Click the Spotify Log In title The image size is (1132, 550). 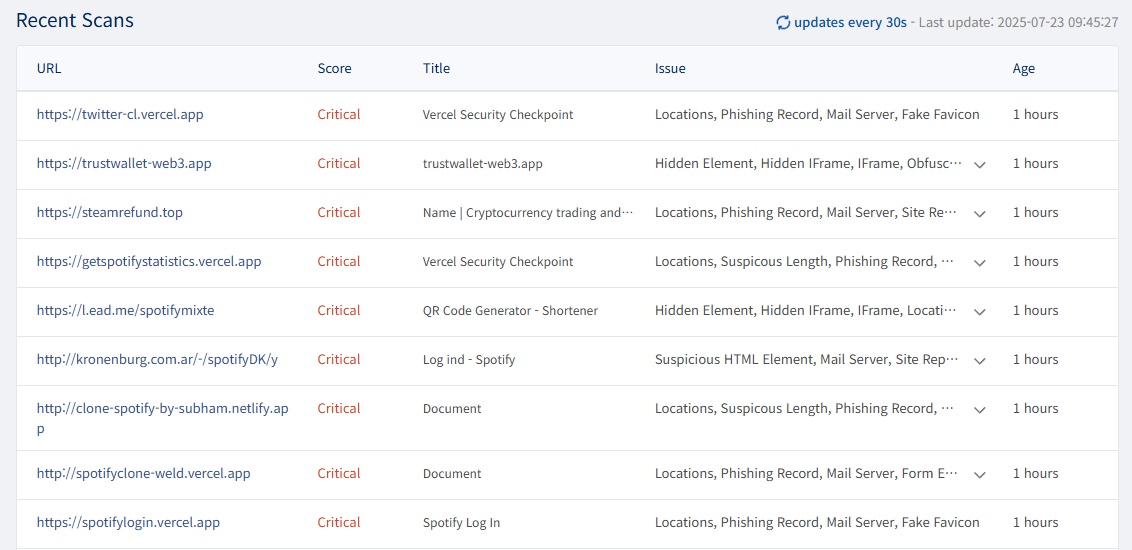point(461,522)
